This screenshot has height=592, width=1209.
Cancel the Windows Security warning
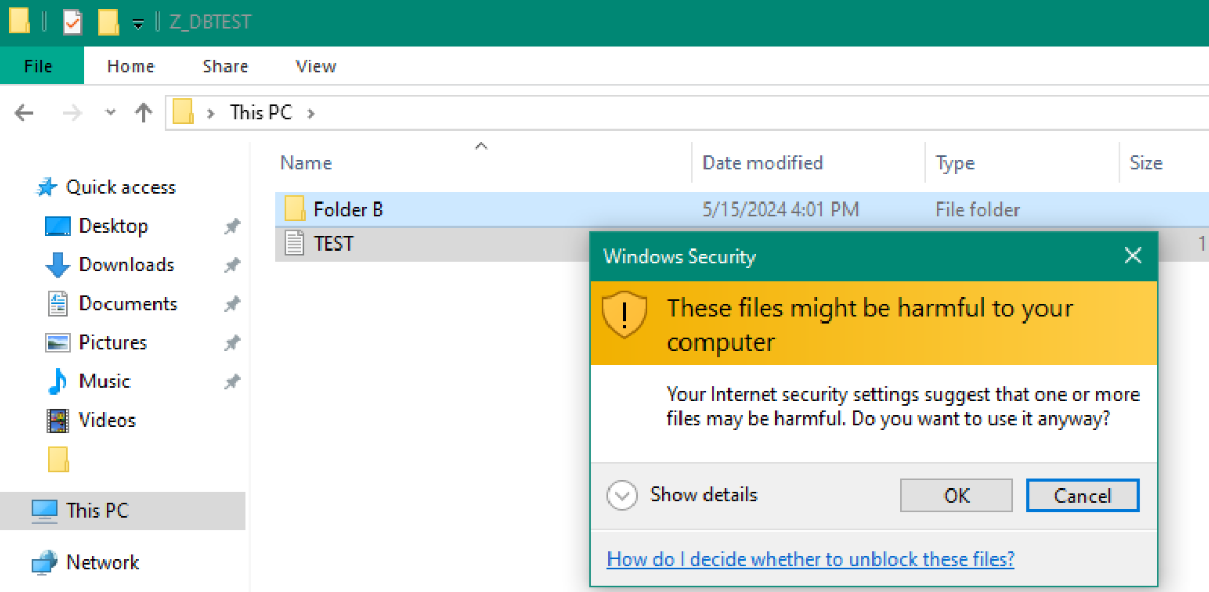(1083, 495)
